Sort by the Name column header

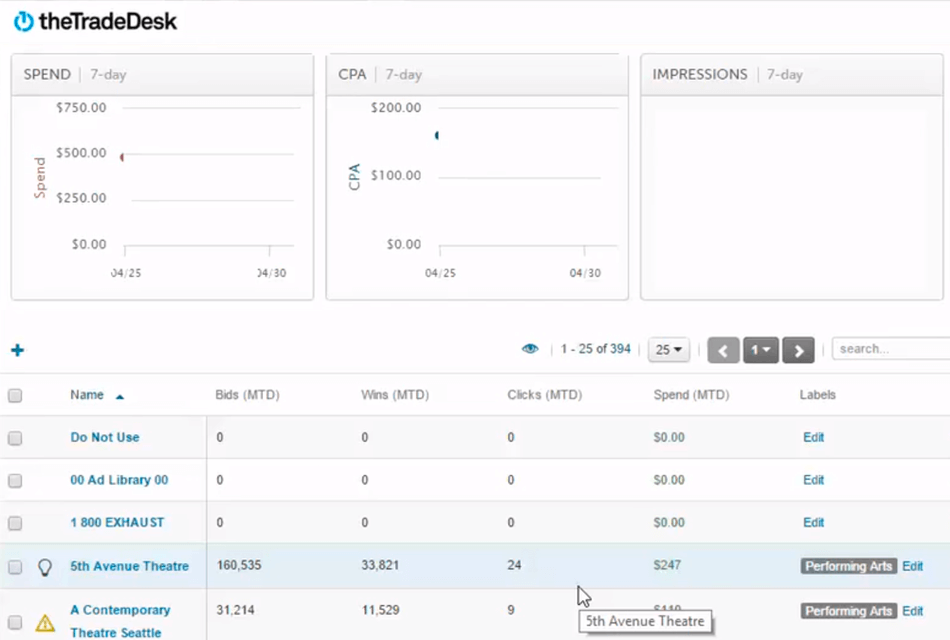click(87, 395)
